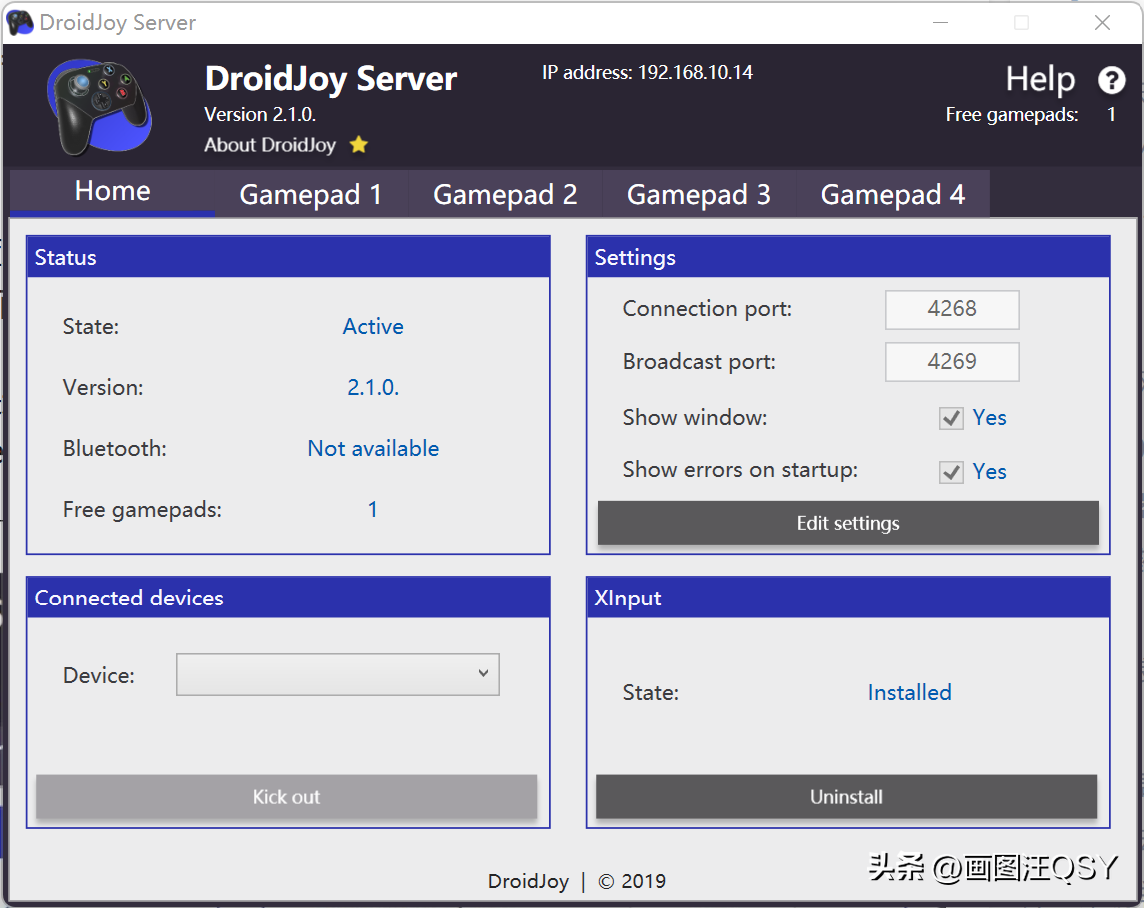Open the Gamepad 1 tab
The width and height of the screenshot is (1144, 908).
311,195
